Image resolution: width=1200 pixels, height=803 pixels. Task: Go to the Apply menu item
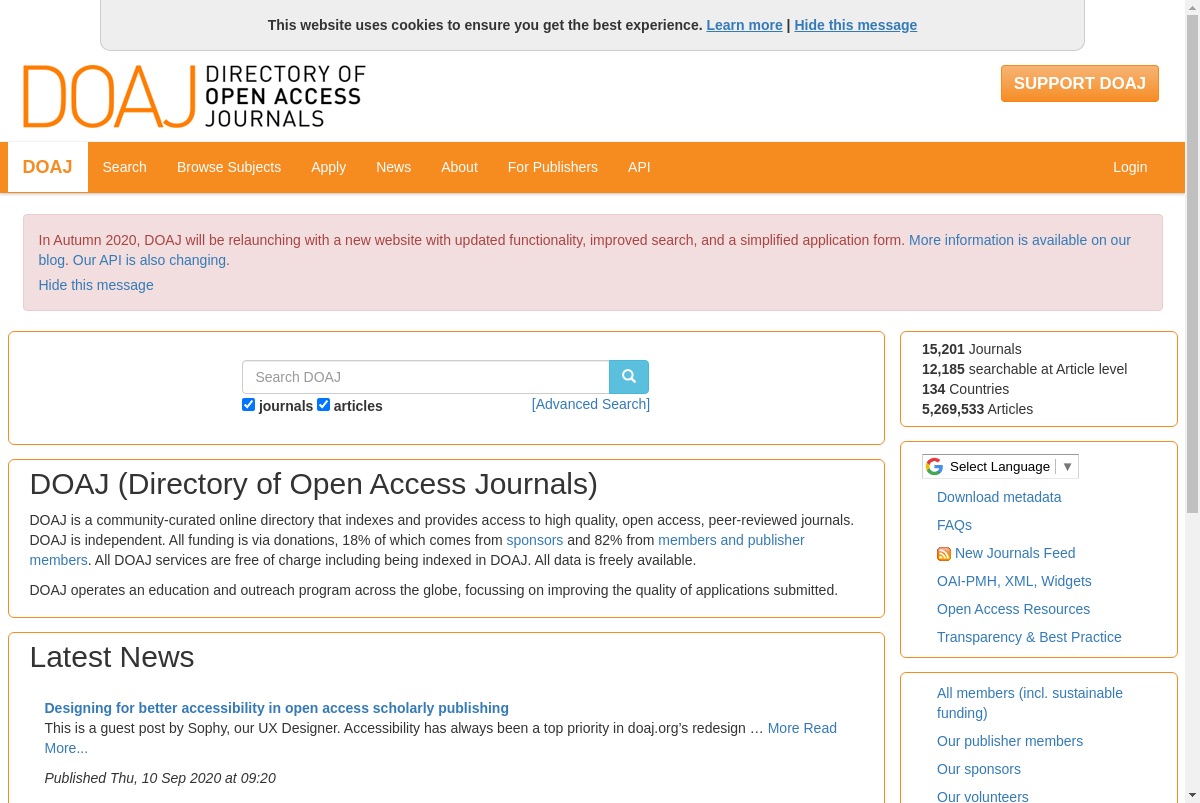click(328, 167)
